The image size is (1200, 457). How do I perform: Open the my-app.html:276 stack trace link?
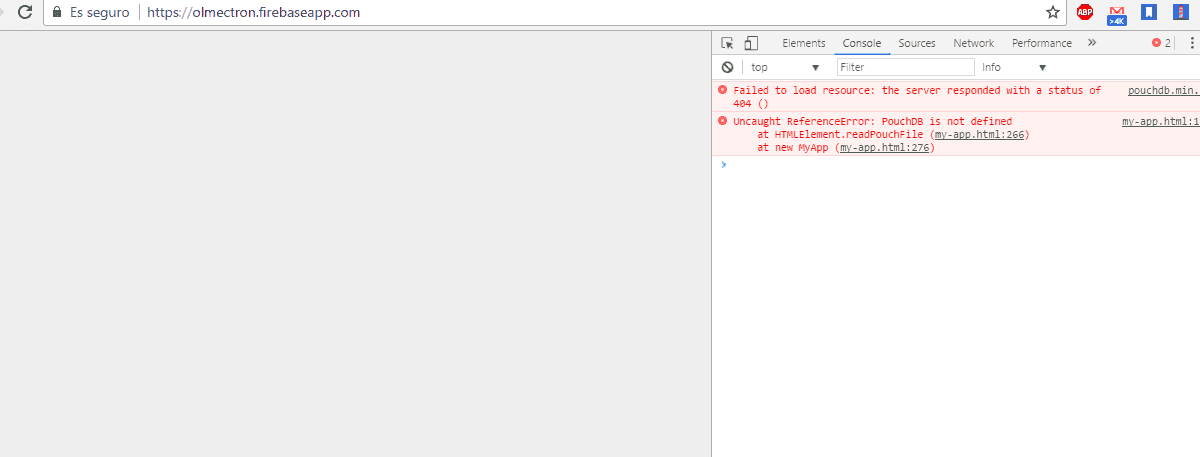pos(883,147)
